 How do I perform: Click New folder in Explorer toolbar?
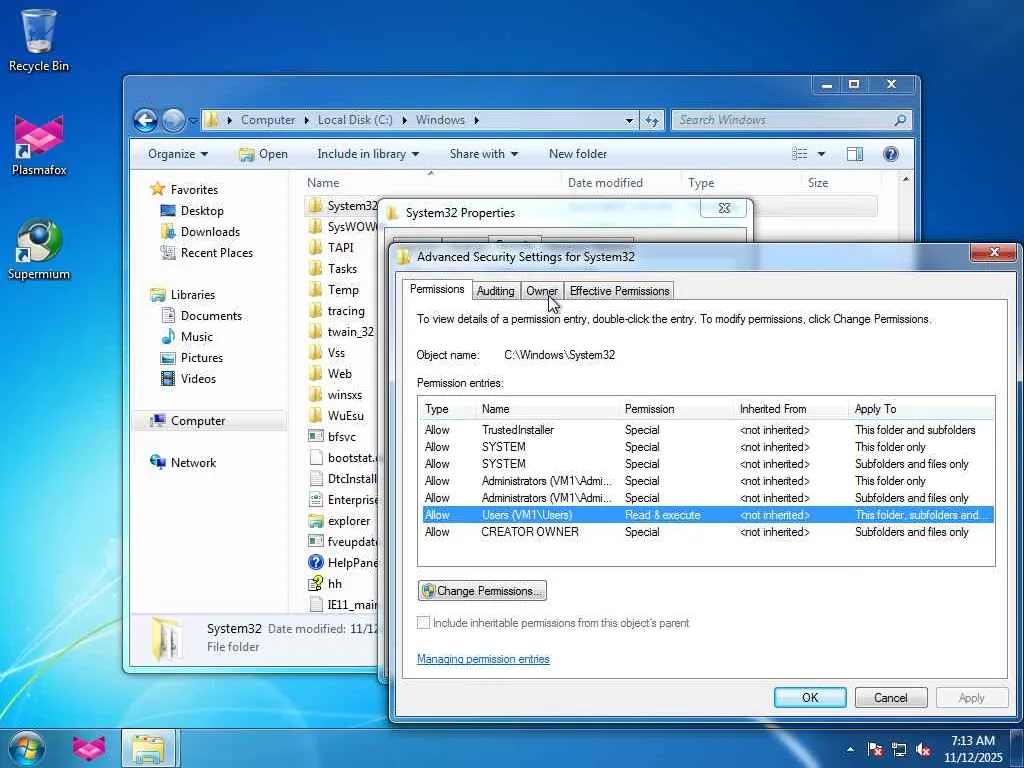coord(578,154)
